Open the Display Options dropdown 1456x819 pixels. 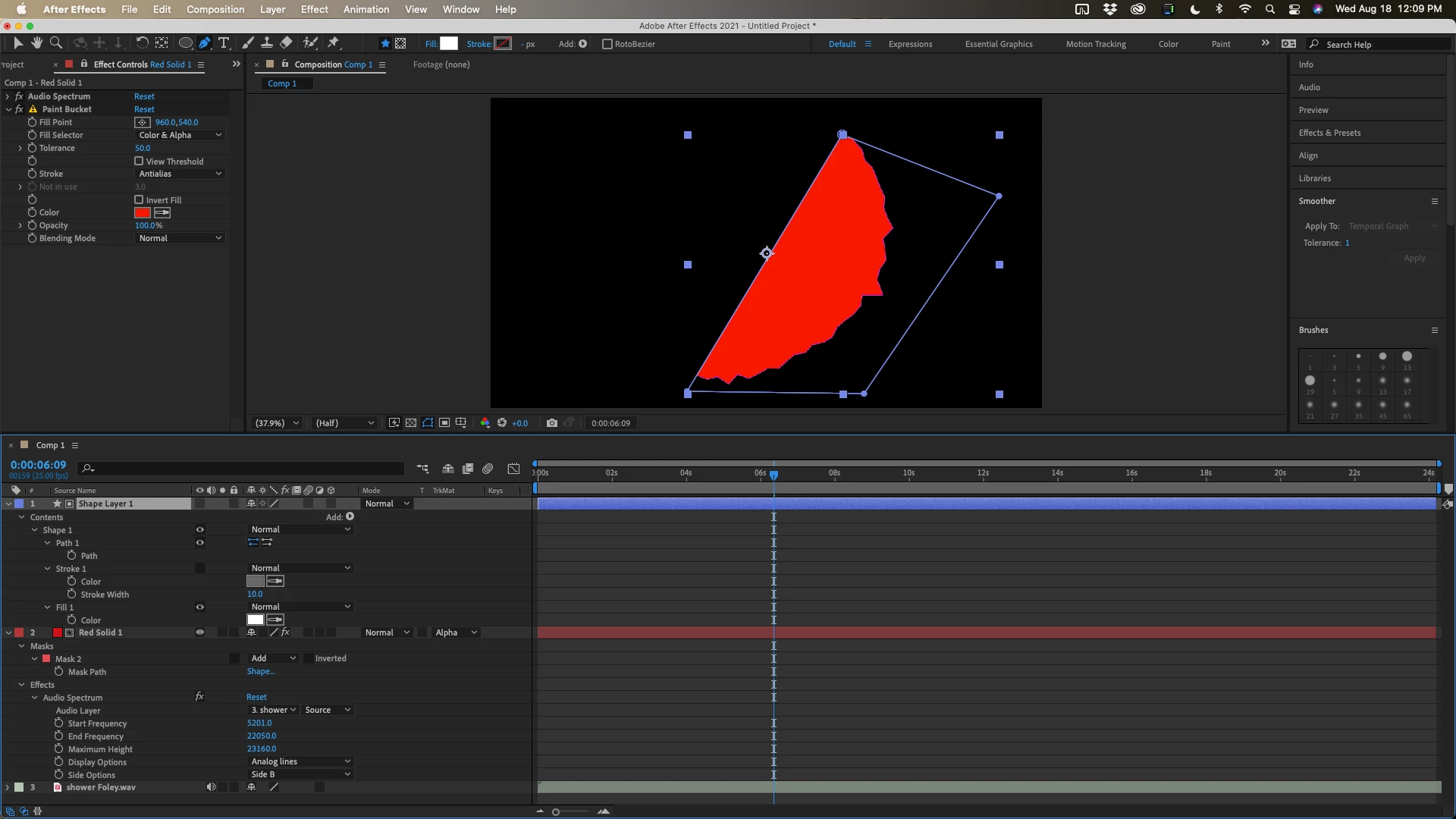click(300, 761)
